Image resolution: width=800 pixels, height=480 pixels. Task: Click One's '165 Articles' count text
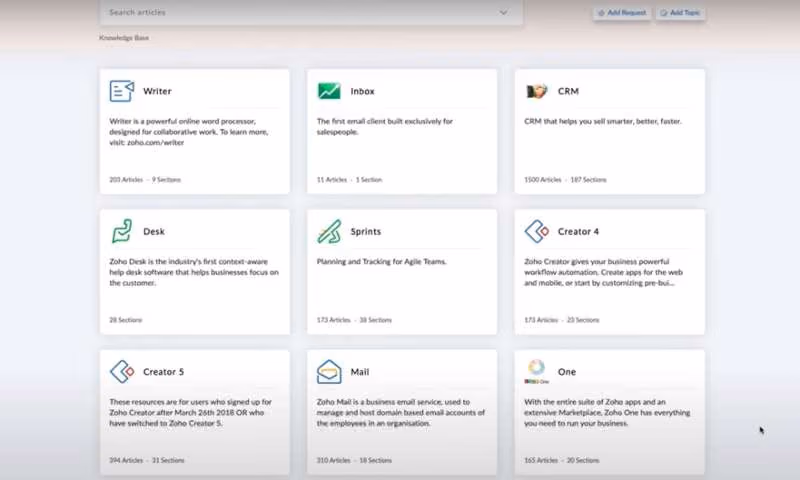tap(541, 460)
